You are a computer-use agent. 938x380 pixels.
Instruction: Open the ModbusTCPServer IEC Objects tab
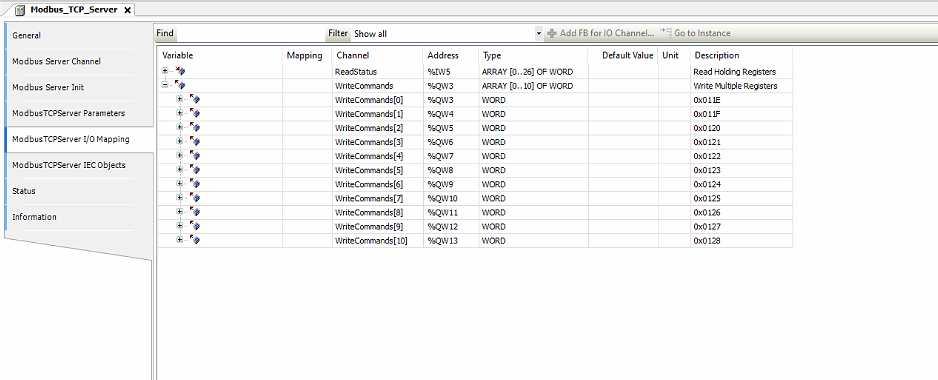click(x=79, y=165)
